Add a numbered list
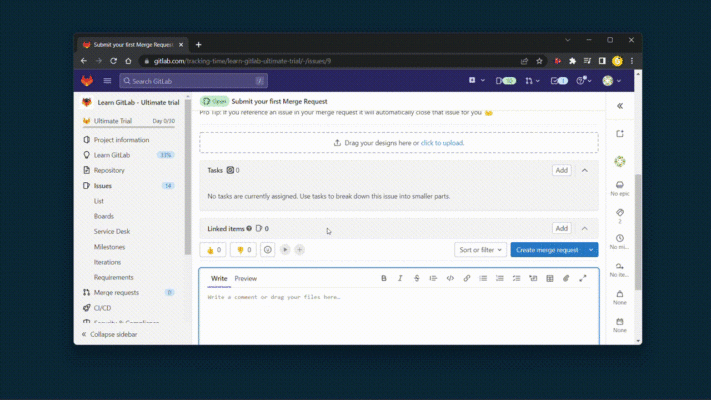 click(x=500, y=278)
